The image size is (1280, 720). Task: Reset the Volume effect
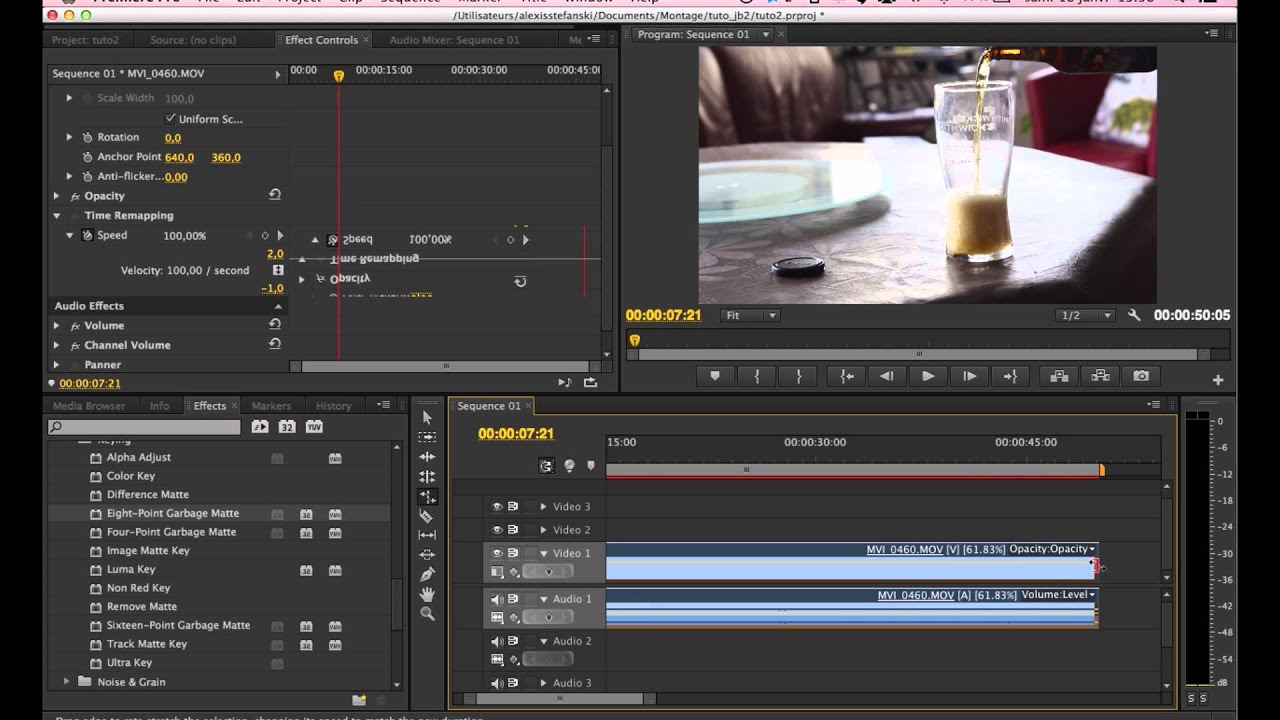275,324
